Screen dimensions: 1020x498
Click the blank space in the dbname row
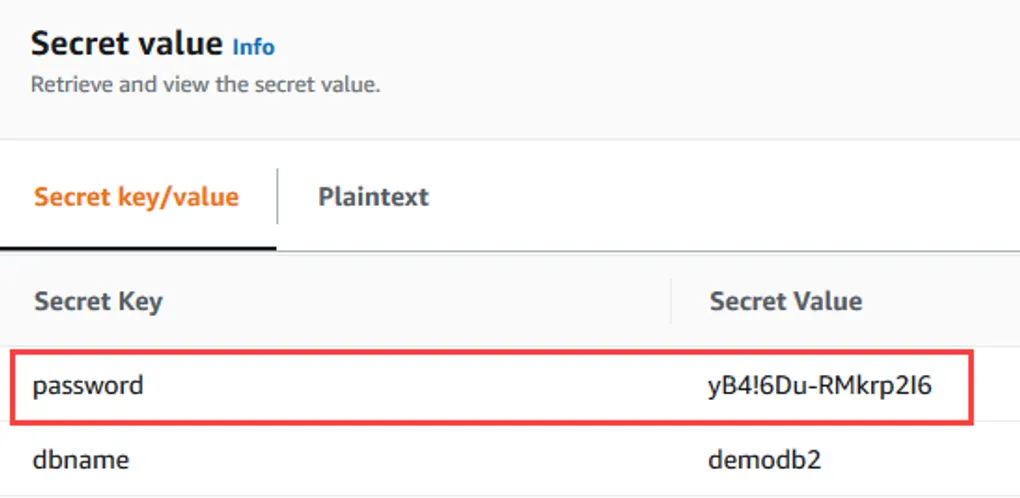click(420, 460)
